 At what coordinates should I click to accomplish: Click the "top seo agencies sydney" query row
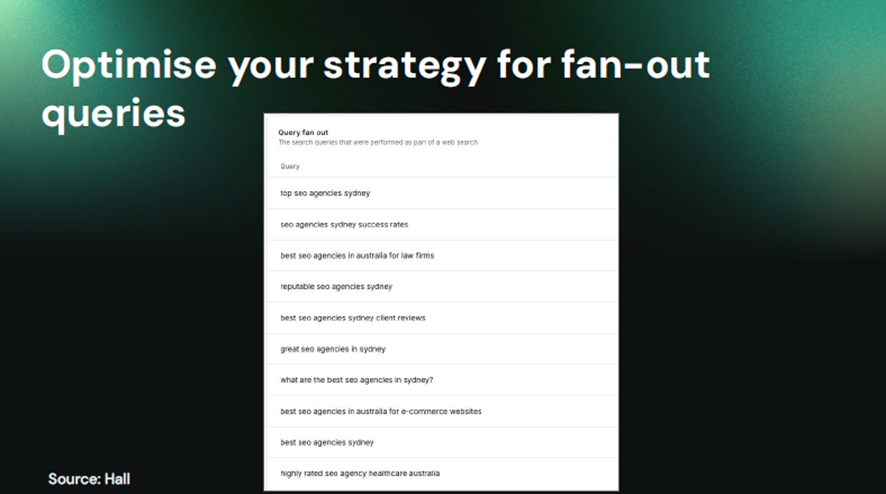pos(326,193)
